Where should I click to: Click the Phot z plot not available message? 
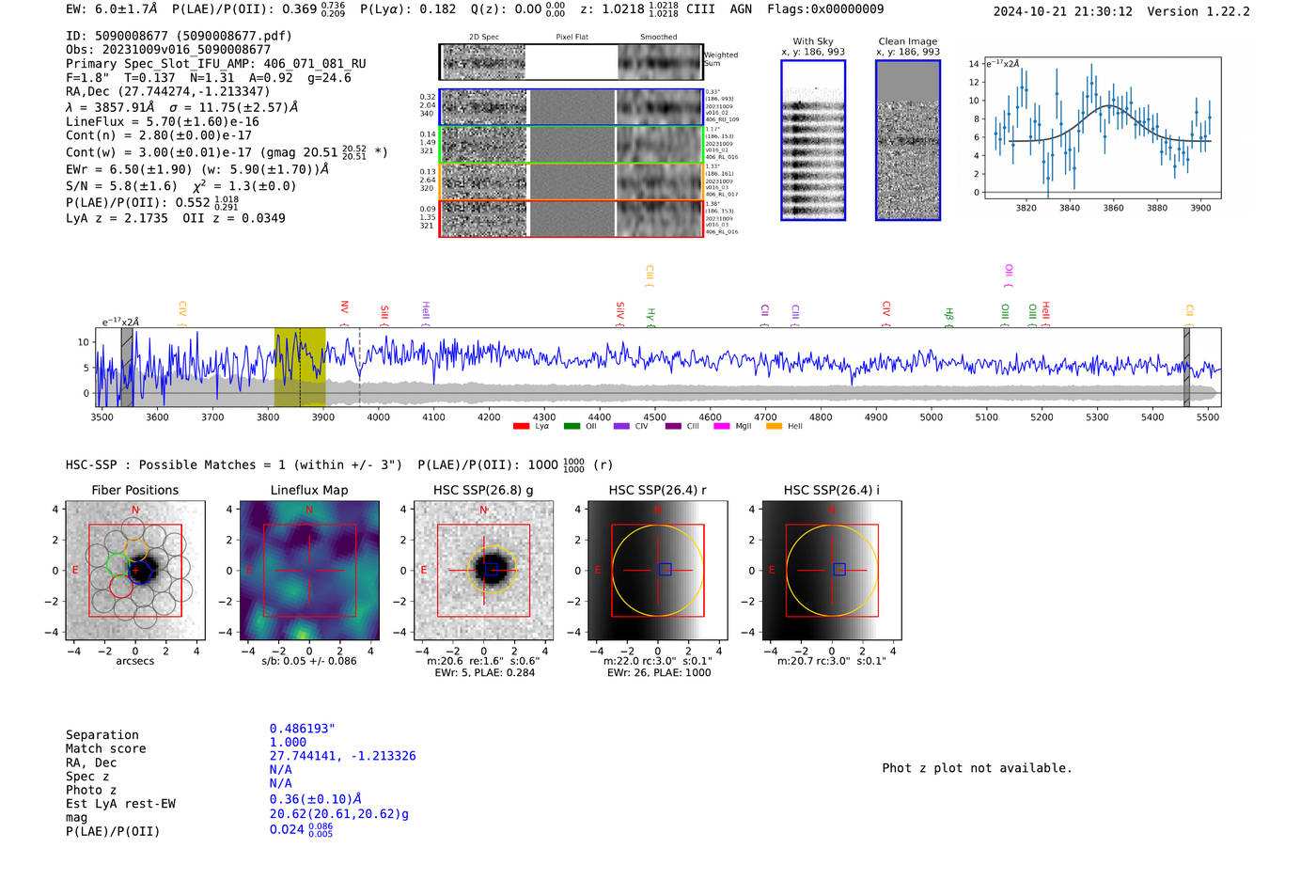coord(977,768)
